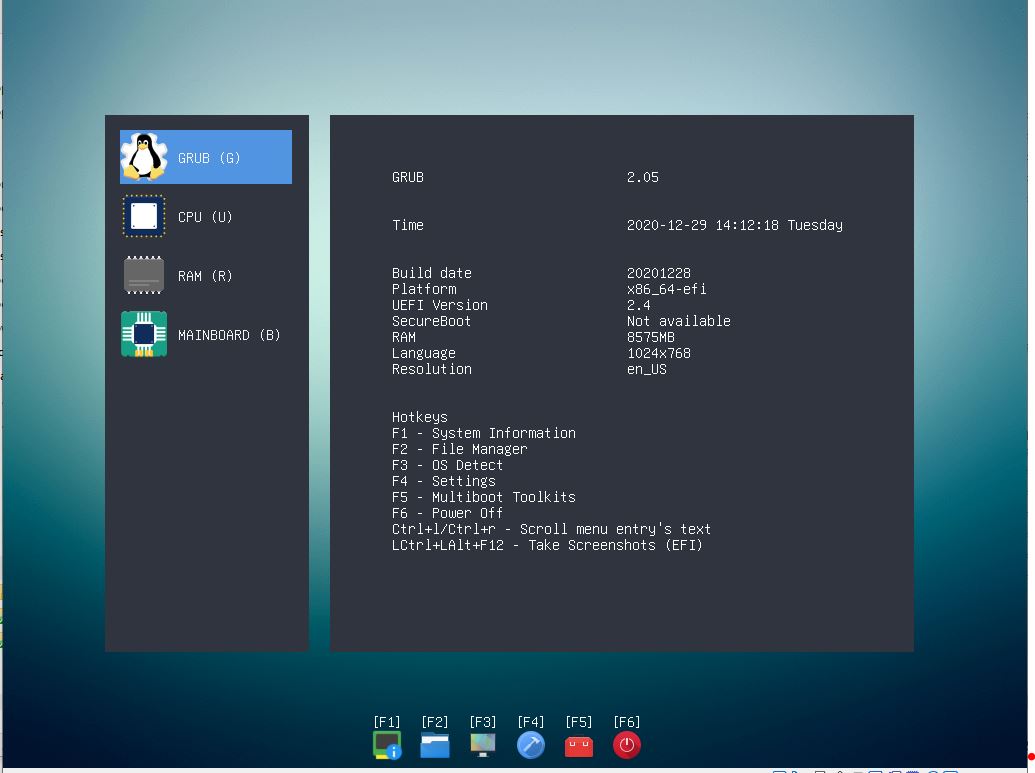The width and height of the screenshot is (1035, 773).
Task: Select the CPU (U) sidebar entry
Action: click(x=206, y=216)
